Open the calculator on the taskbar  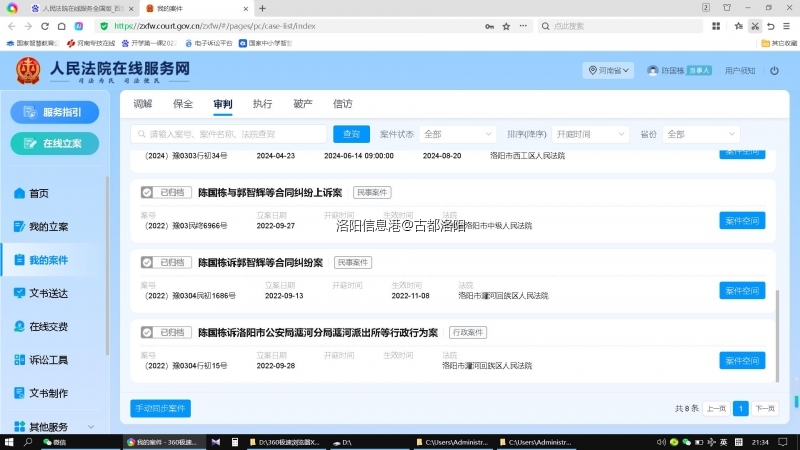pyautogui.click(x=235, y=442)
